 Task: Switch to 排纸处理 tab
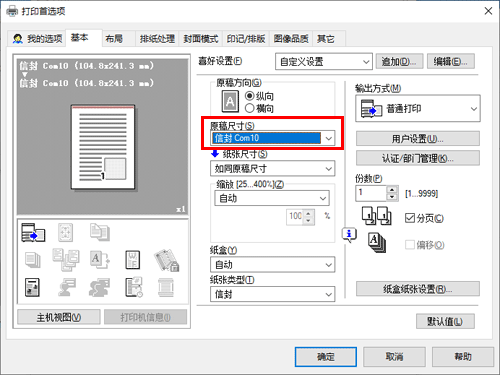[x=157, y=39]
